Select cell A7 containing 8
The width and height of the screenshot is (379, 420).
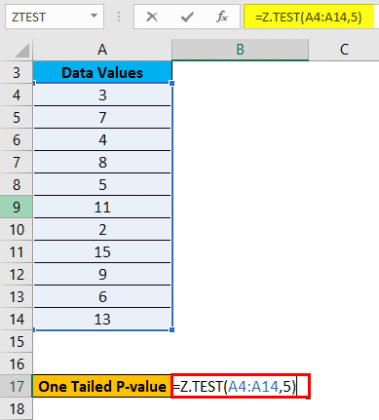tap(102, 162)
